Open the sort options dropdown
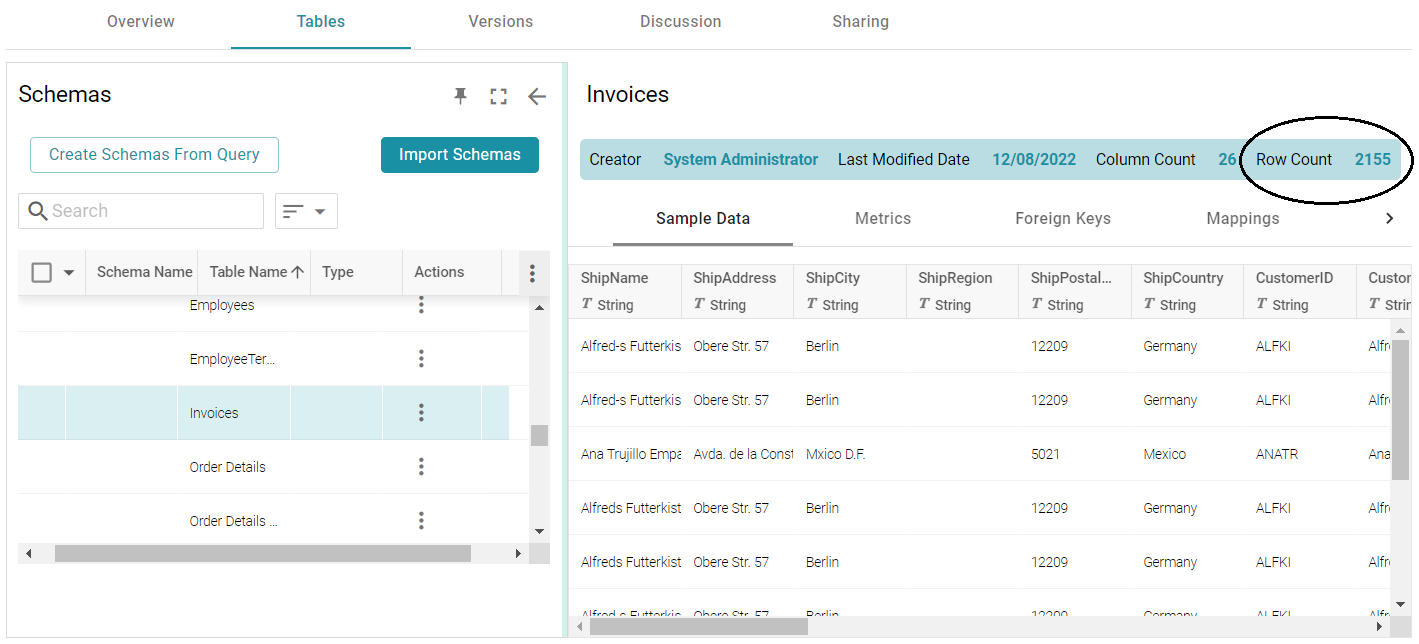The height and width of the screenshot is (644, 1419). [306, 211]
